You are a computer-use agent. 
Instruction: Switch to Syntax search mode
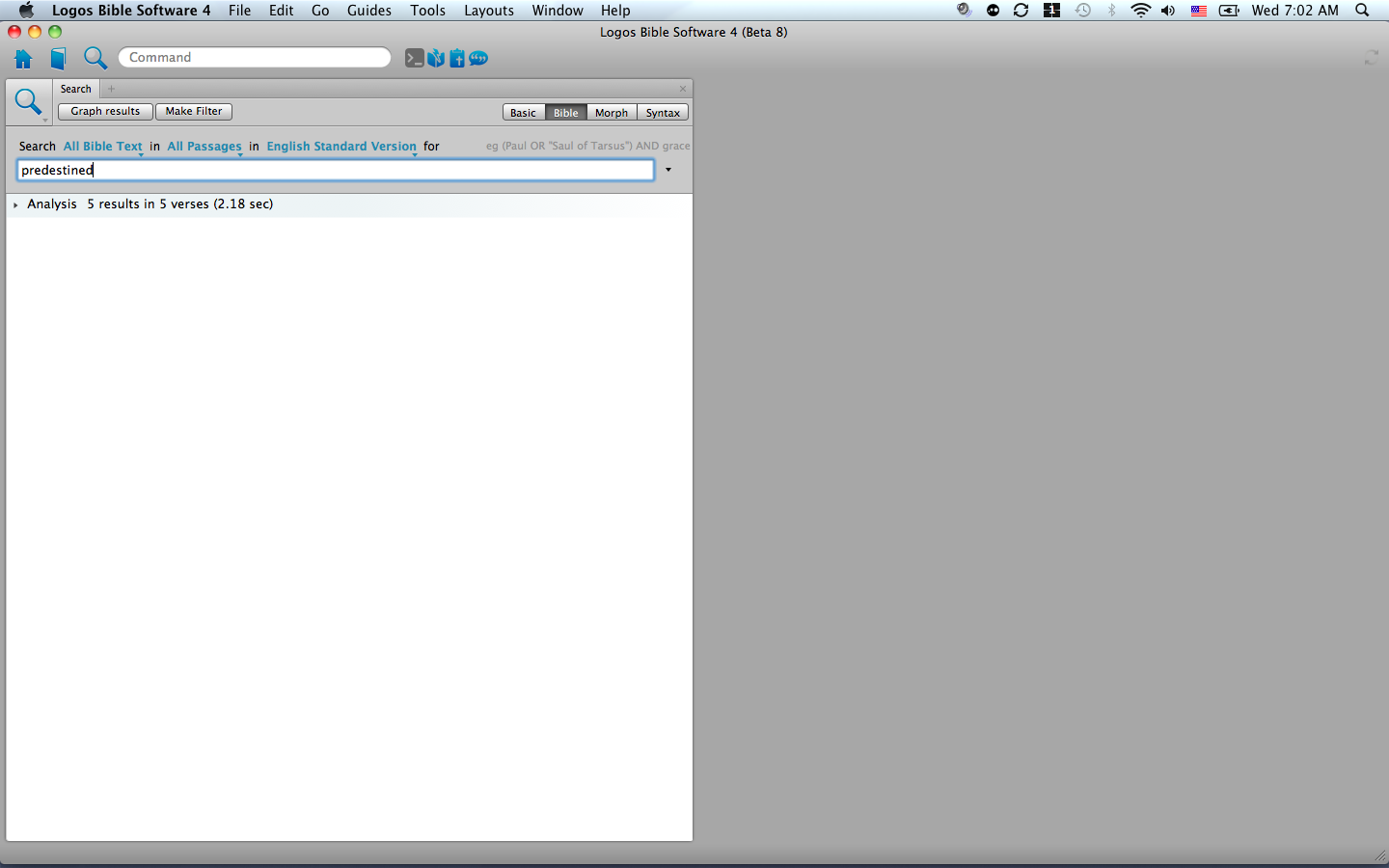pos(663,113)
